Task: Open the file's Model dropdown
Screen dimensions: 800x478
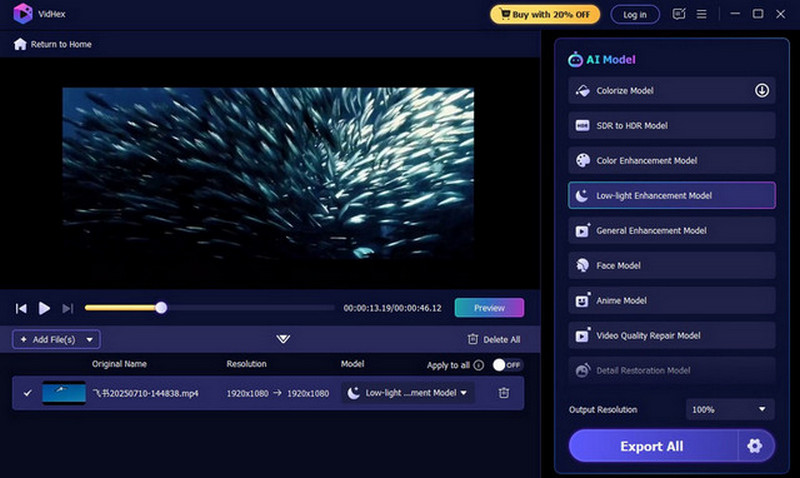Action: (x=407, y=393)
